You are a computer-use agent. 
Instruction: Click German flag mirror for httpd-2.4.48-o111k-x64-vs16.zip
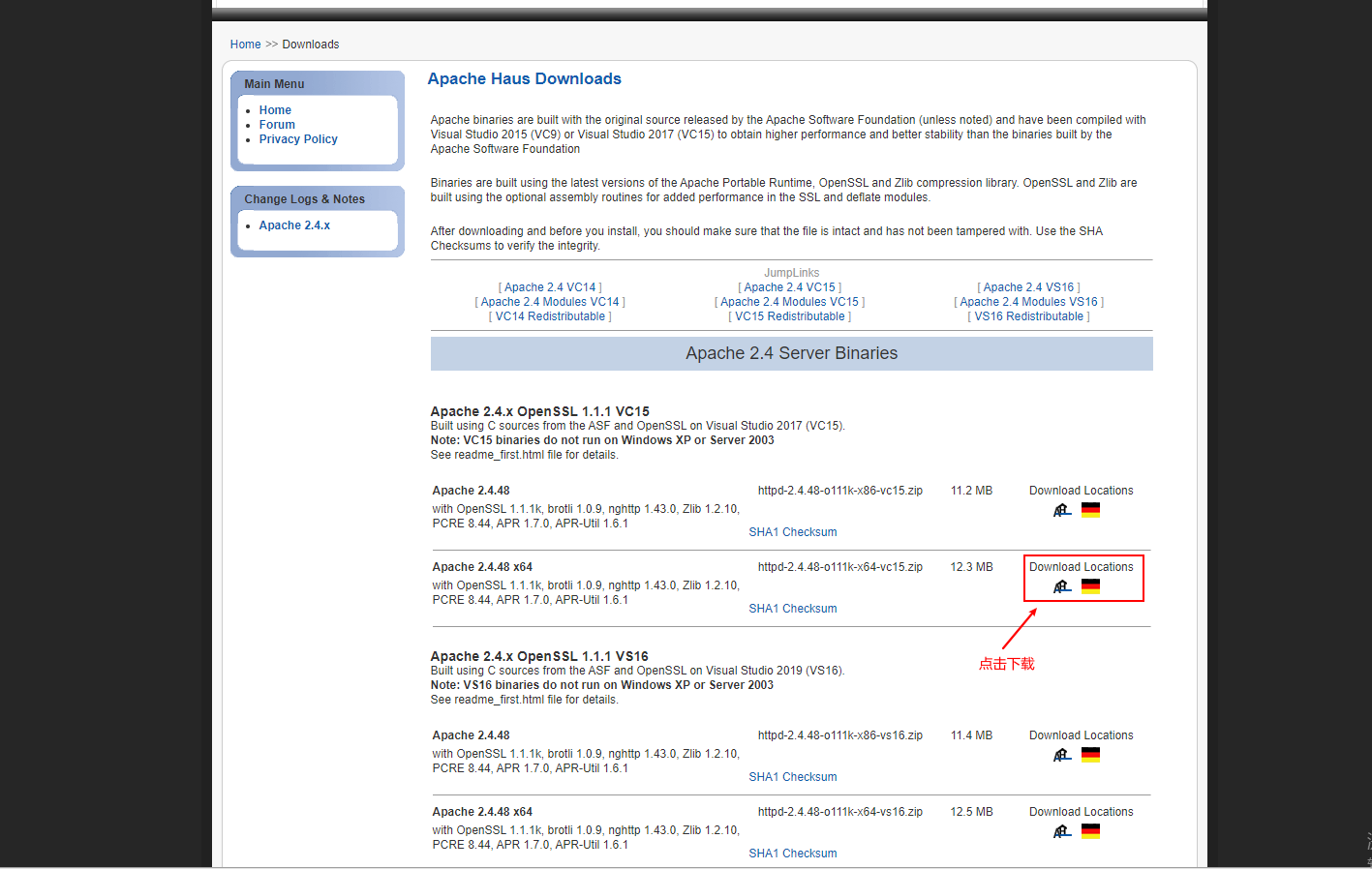click(1090, 831)
